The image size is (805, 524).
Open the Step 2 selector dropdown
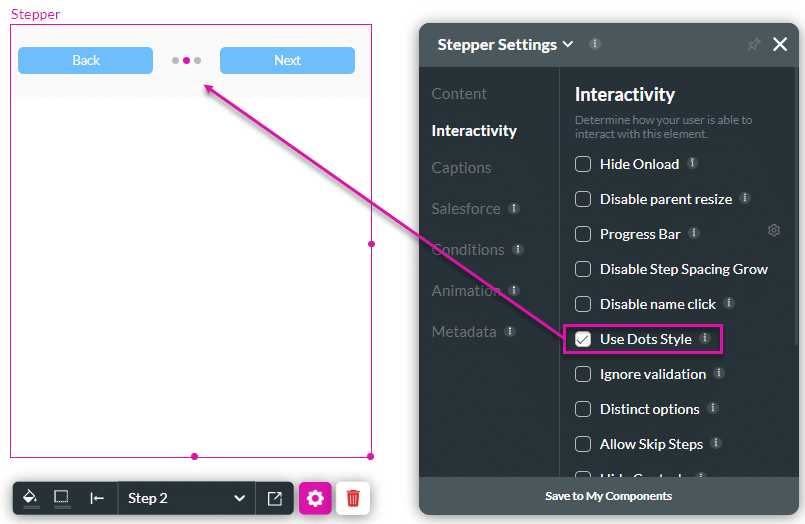[x=186, y=498]
